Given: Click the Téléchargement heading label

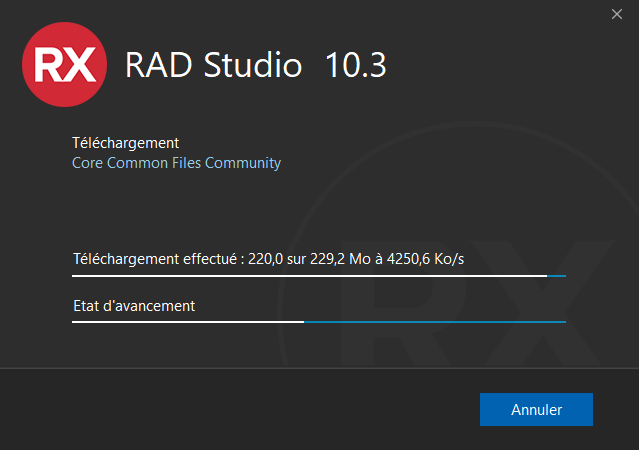Looking at the screenshot, I should pos(125,143).
